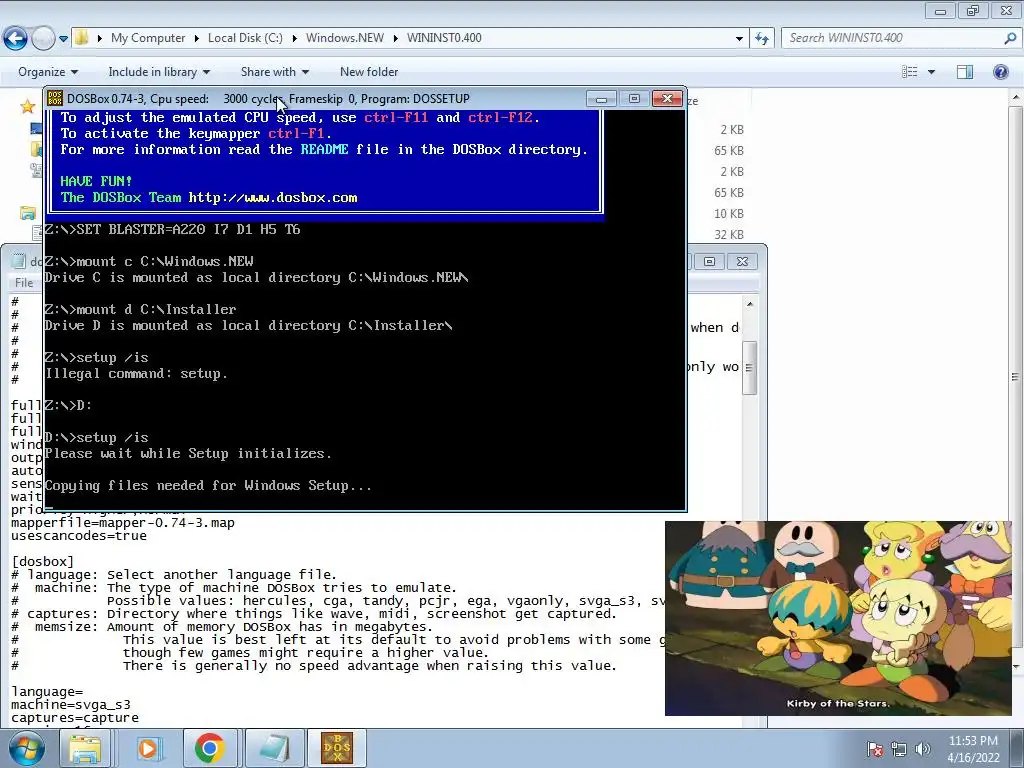Maximize the Notepad window
Image resolution: width=1024 pixels, height=768 pixels.
tap(709, 261)
